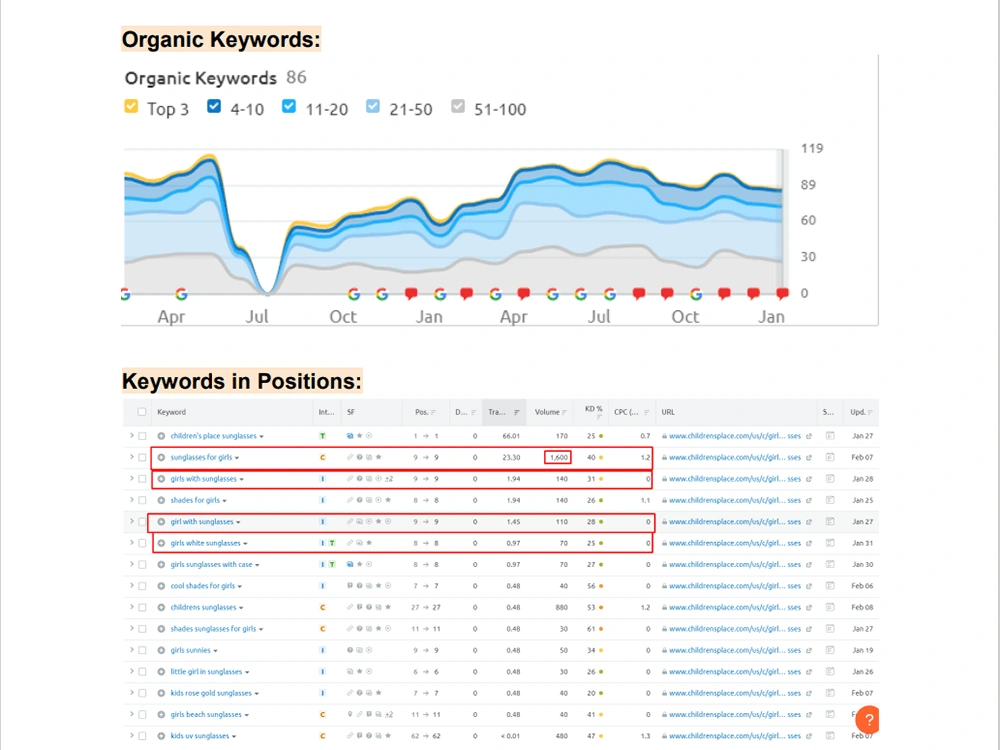Click the 66.01 traffic value in first row

coord(511,436)
